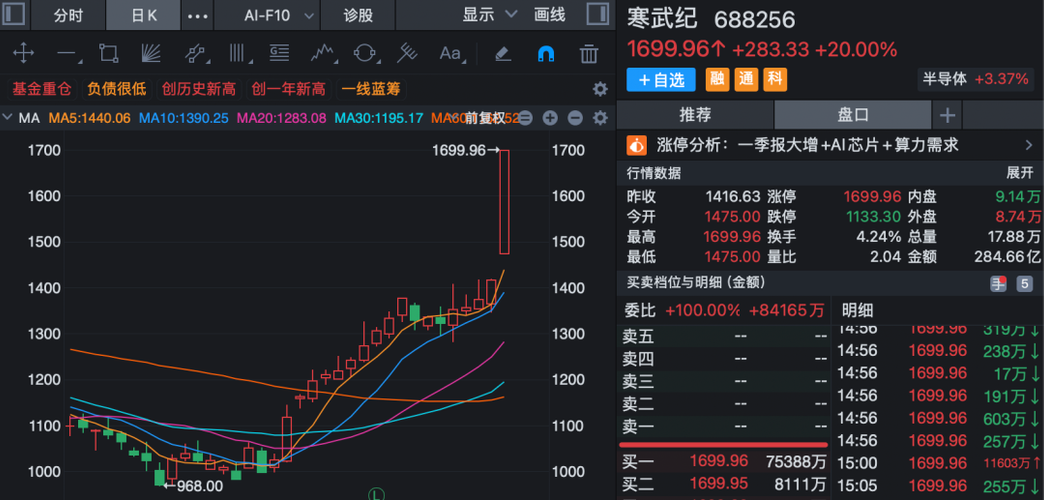Expand the 涨停分析 row arrow
The width and height of the screenshot is (1044, 500).
[x=1028, y=144]
